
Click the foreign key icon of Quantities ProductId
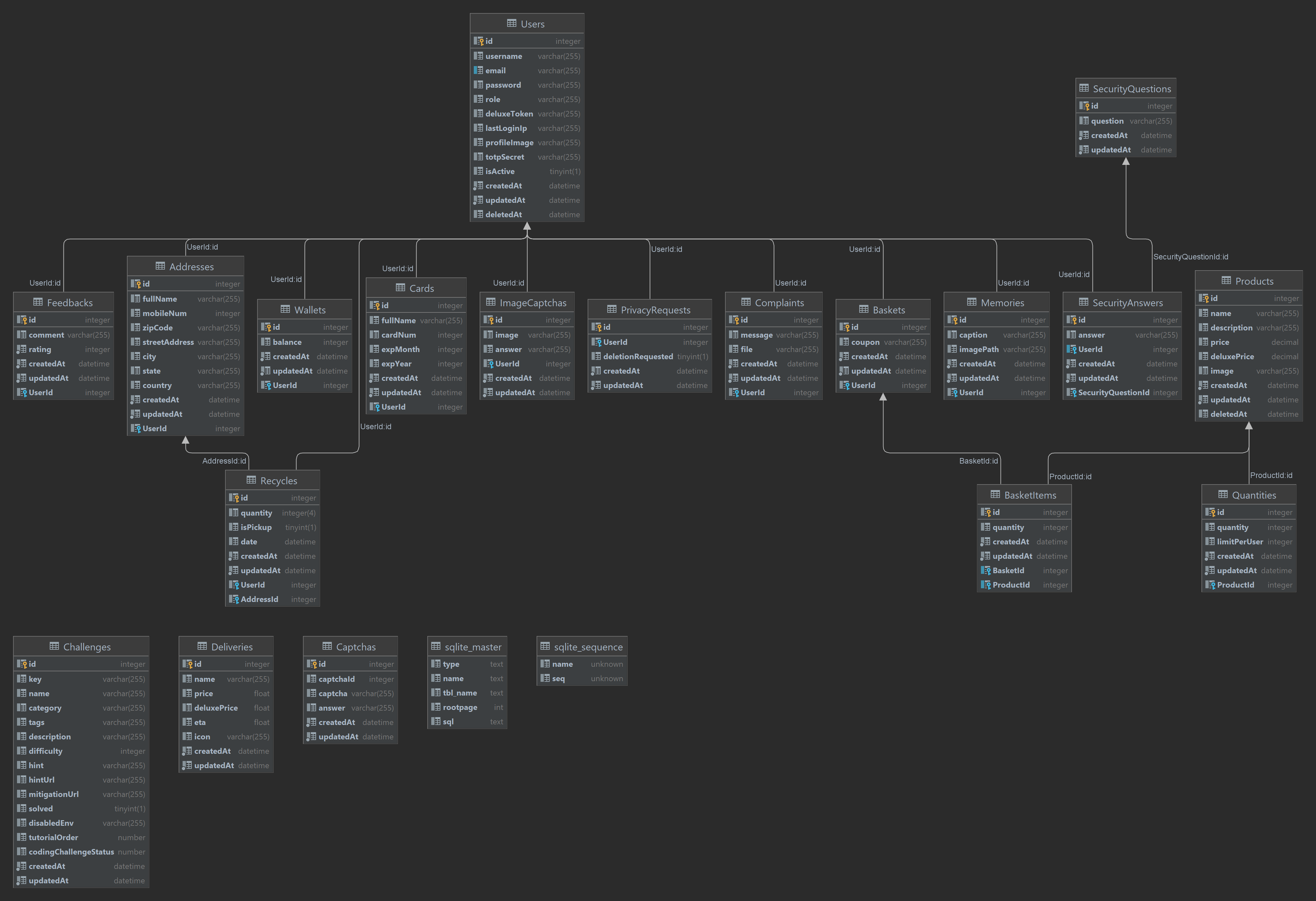tap(1211, 585)
